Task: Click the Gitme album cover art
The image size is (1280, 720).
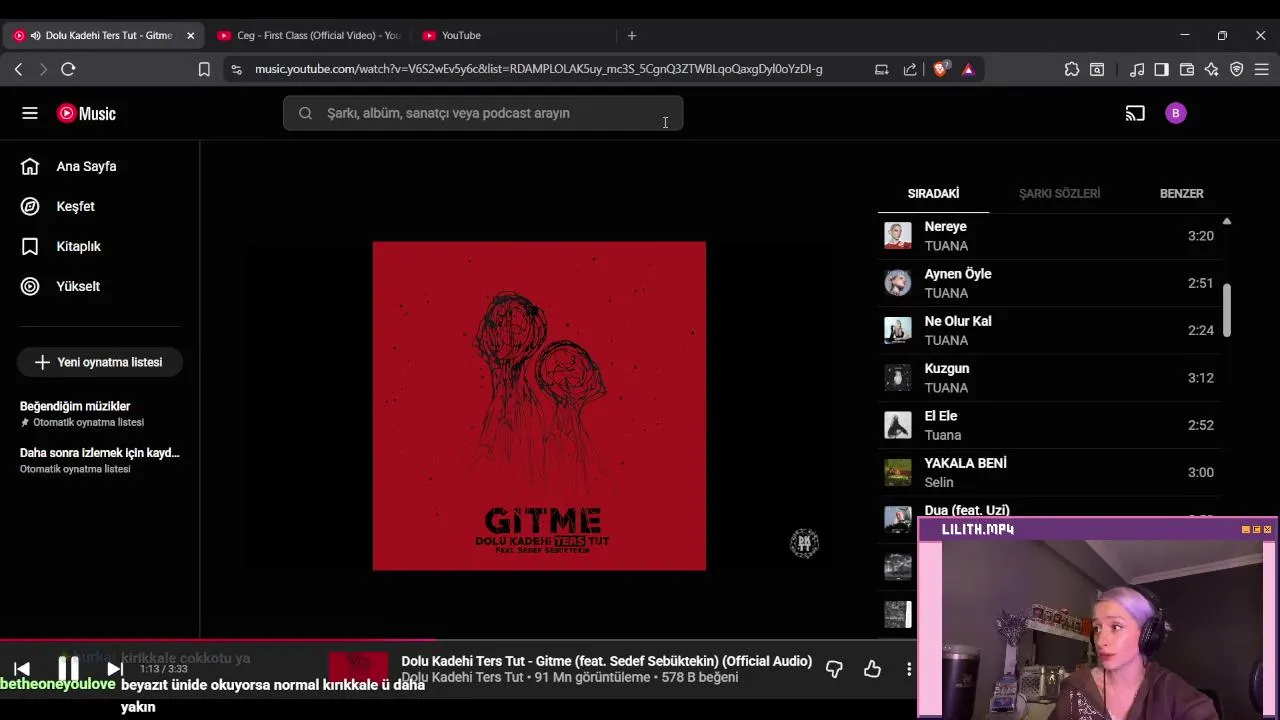Action: pyautogui.click(x=539, y=406)
